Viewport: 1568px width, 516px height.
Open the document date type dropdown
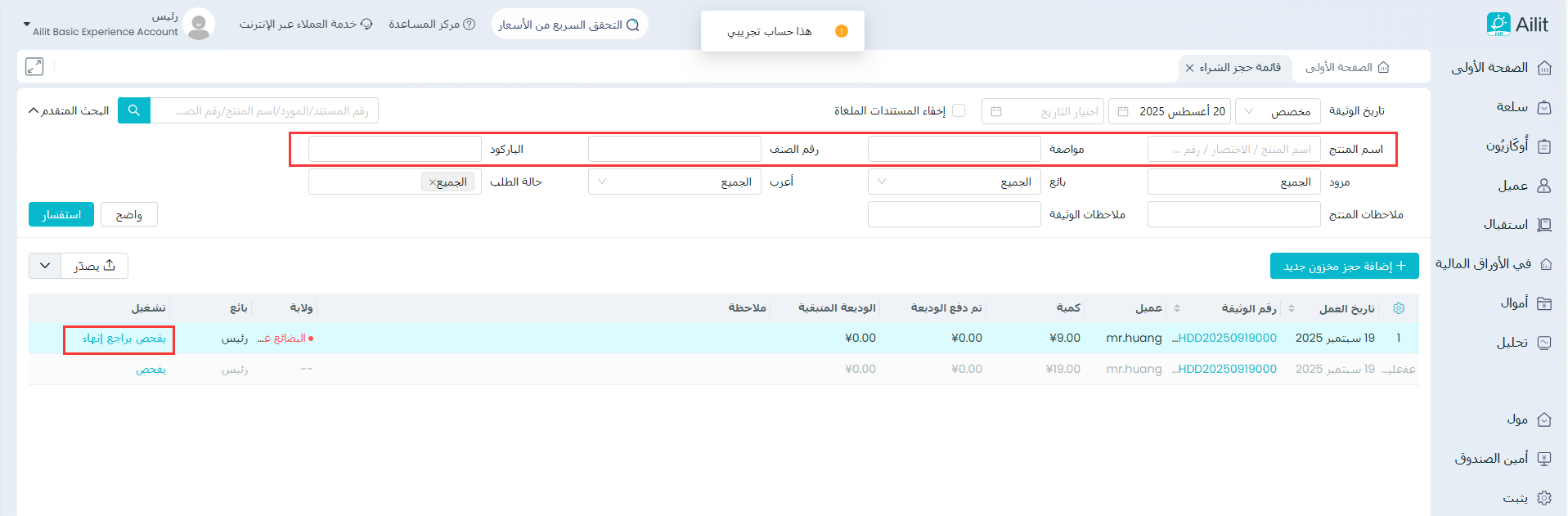tap(1279, 111)
